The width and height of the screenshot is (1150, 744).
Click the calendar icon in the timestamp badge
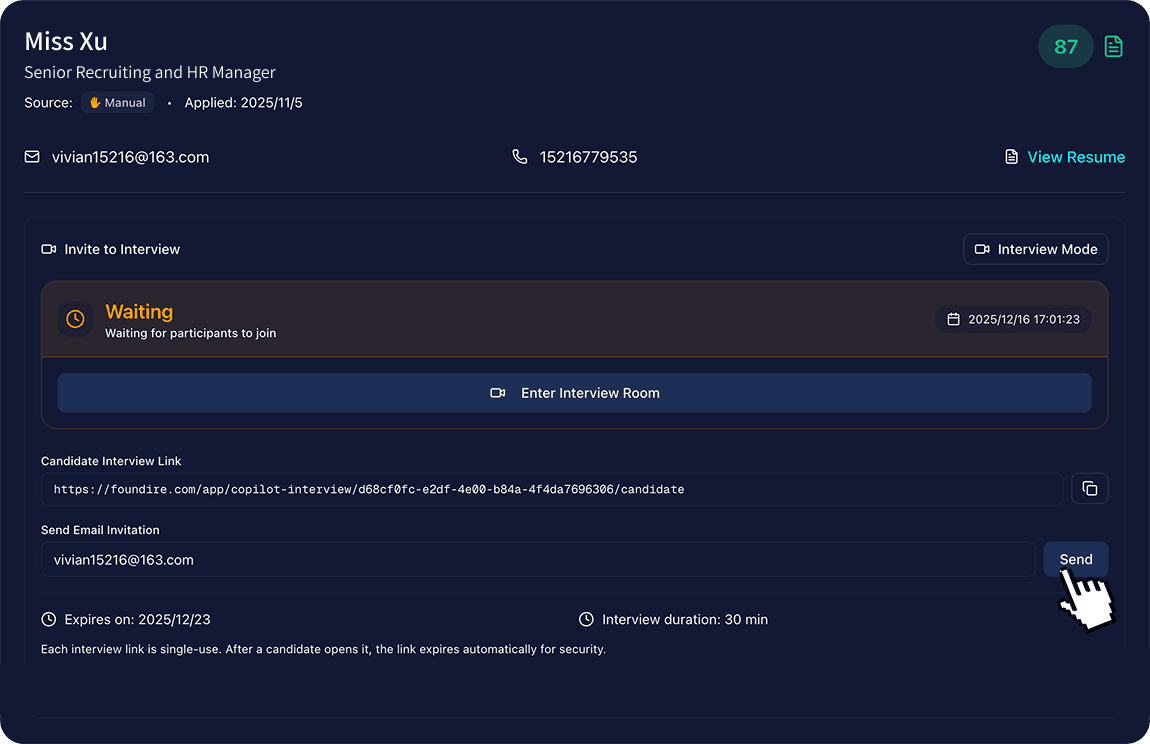[953, 320]
